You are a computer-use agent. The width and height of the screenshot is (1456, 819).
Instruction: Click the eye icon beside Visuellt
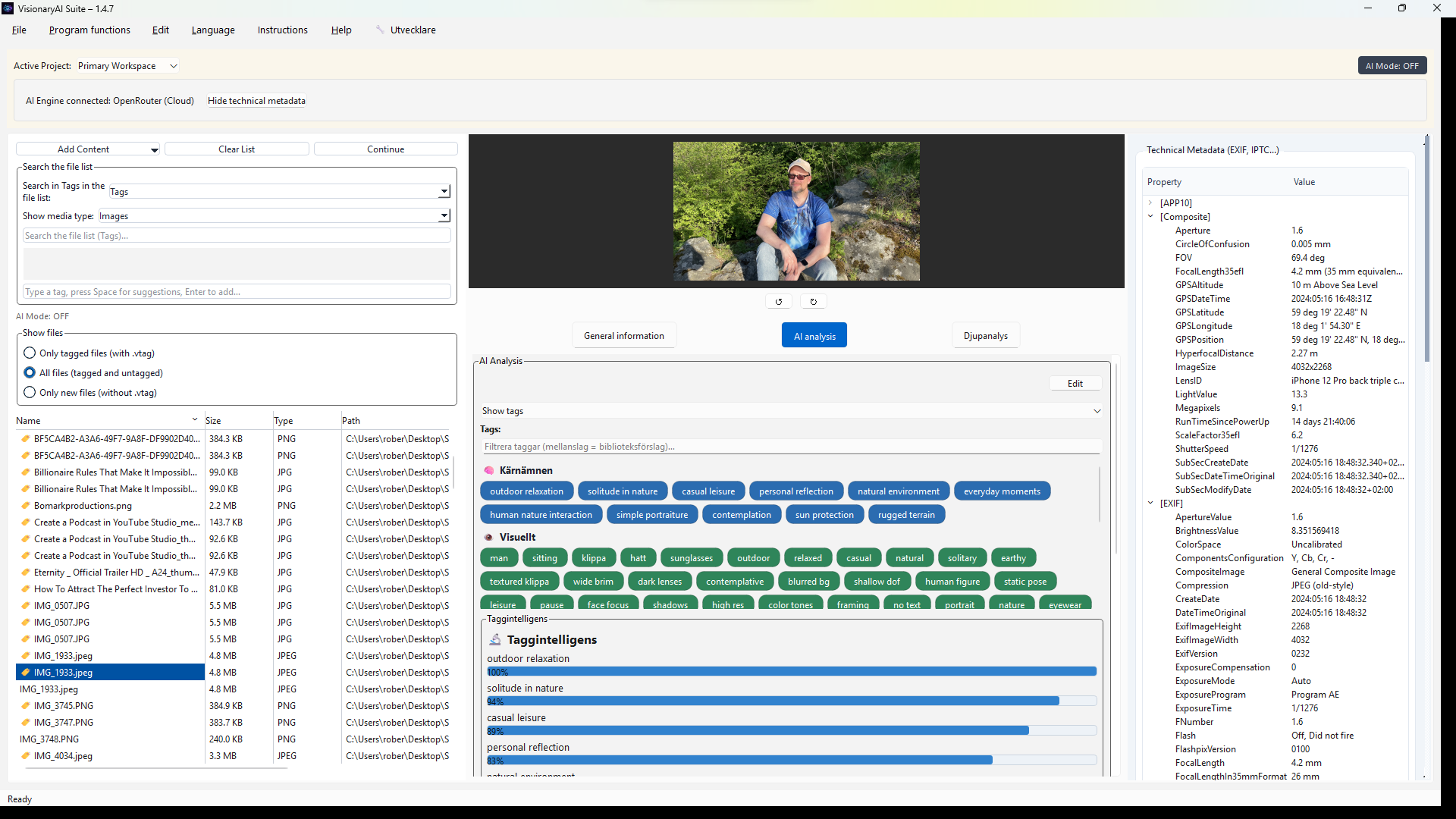489,538
